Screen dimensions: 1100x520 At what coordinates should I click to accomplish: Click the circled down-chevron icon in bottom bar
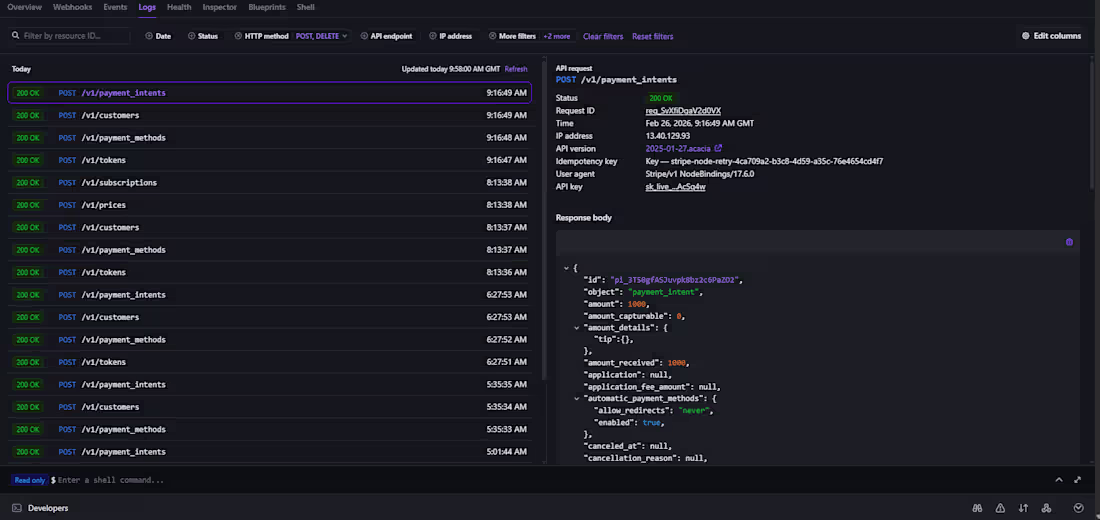[x=1079, y=508]
